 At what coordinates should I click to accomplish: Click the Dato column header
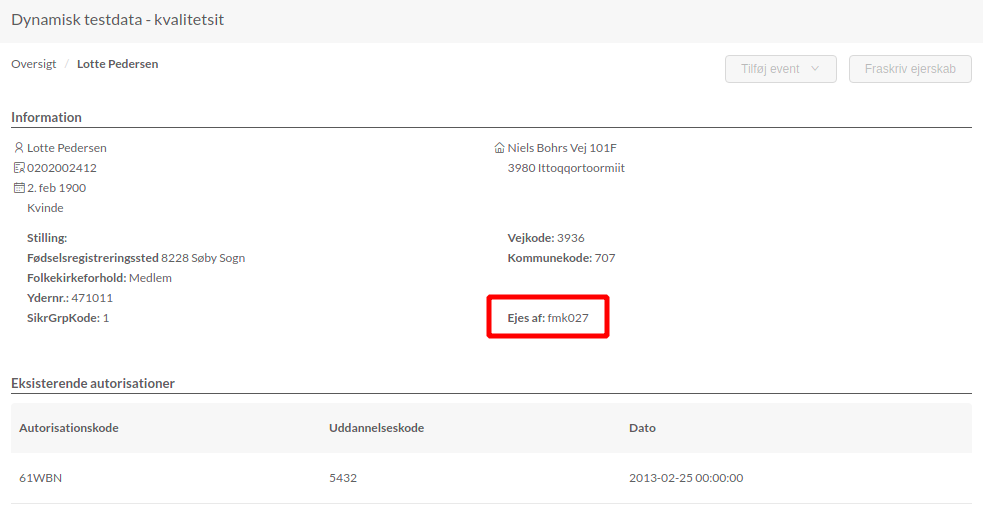coord(642,428)
